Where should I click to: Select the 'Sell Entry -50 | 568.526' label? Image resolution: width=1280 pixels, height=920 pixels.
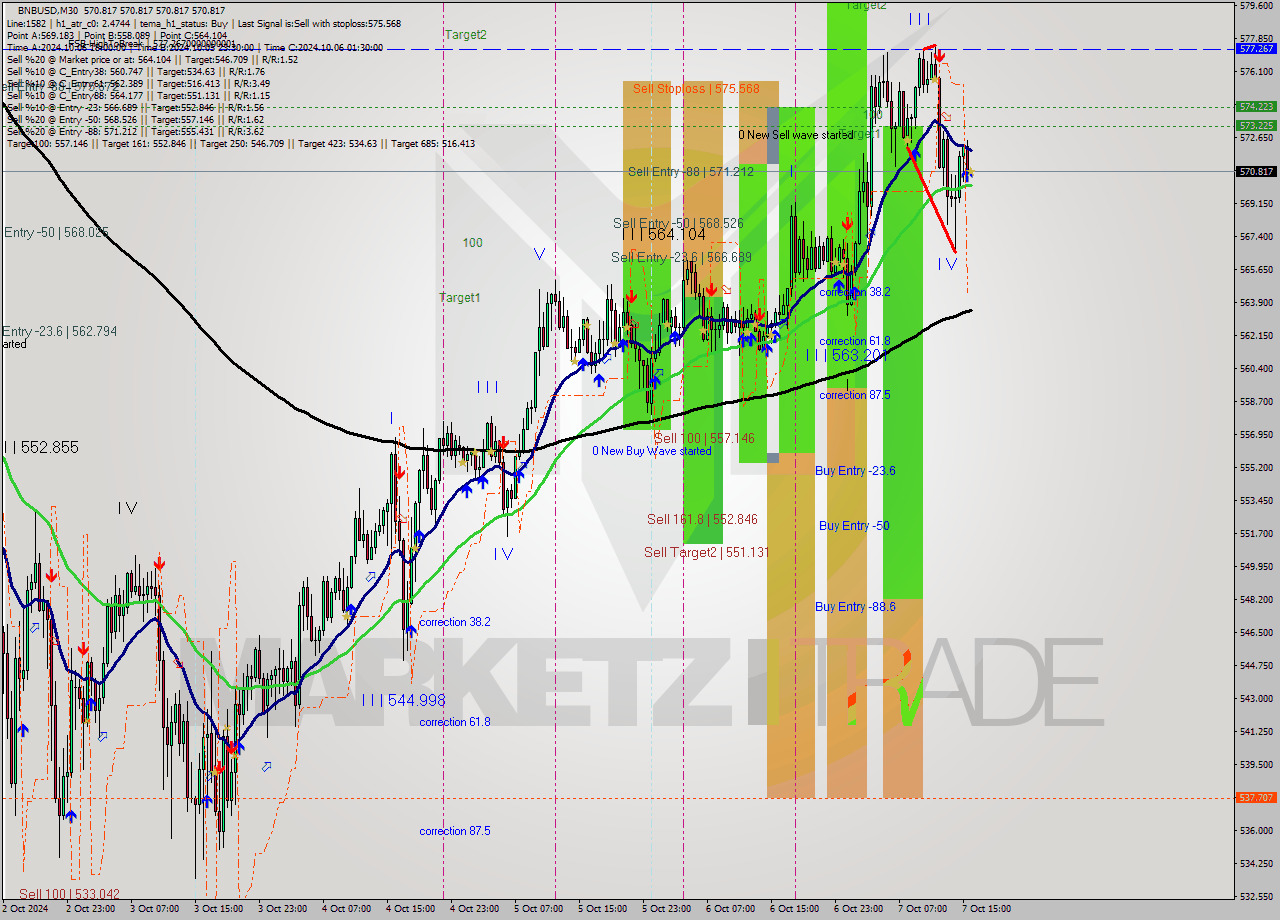tap(677, 223)
